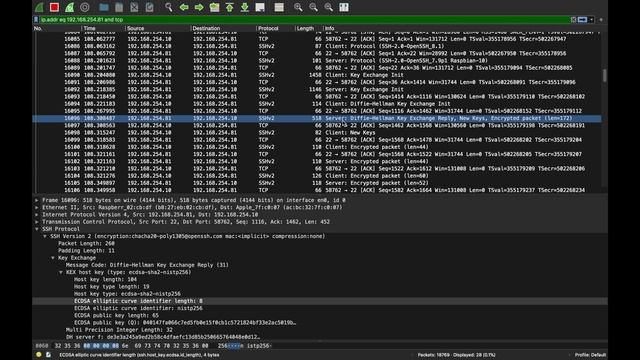Start capturing packets with the shark fin icon
The width and height of the screenshot is (640, 360).
click(x=40, y=7)
